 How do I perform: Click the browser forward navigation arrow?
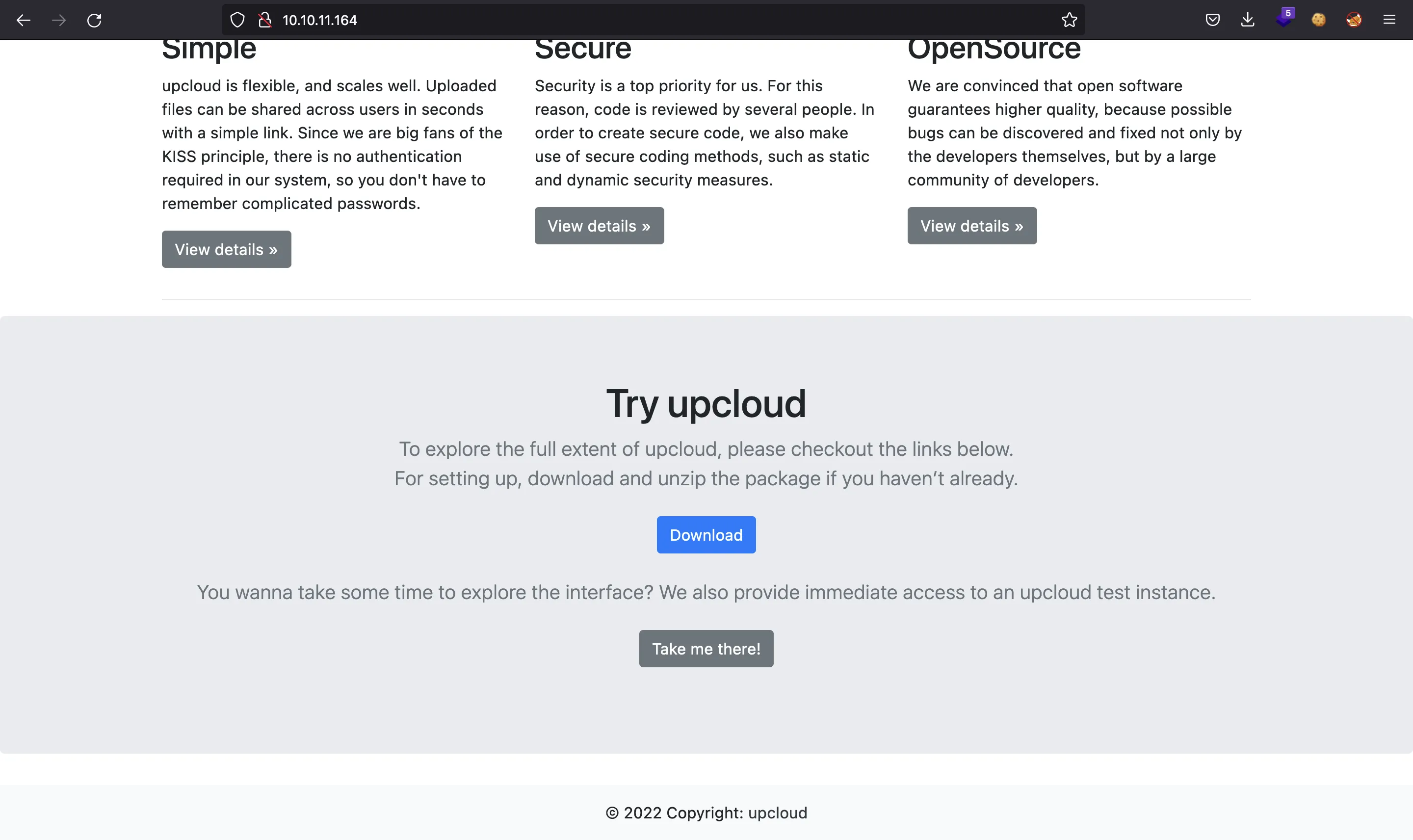point(59,20)
